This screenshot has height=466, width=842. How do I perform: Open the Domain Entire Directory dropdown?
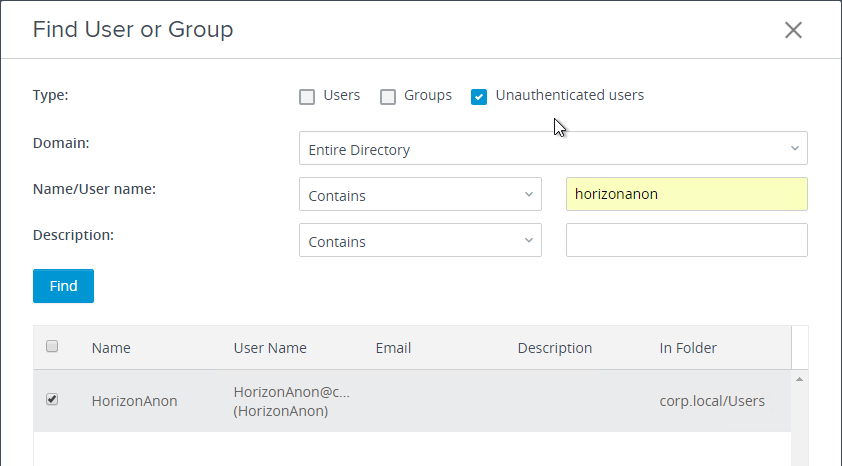tap(553, 148)
